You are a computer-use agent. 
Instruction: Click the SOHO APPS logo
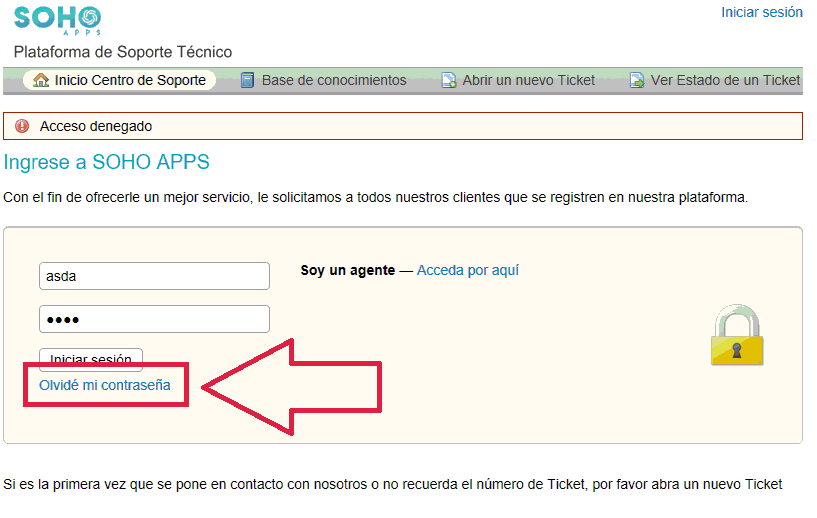57,20
